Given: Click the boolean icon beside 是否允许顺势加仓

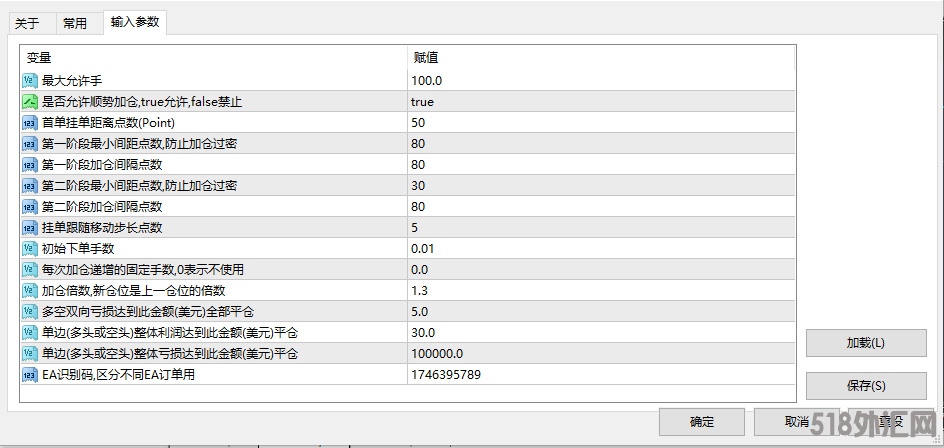Looking at the screenshot, I should tap(30, 102).
